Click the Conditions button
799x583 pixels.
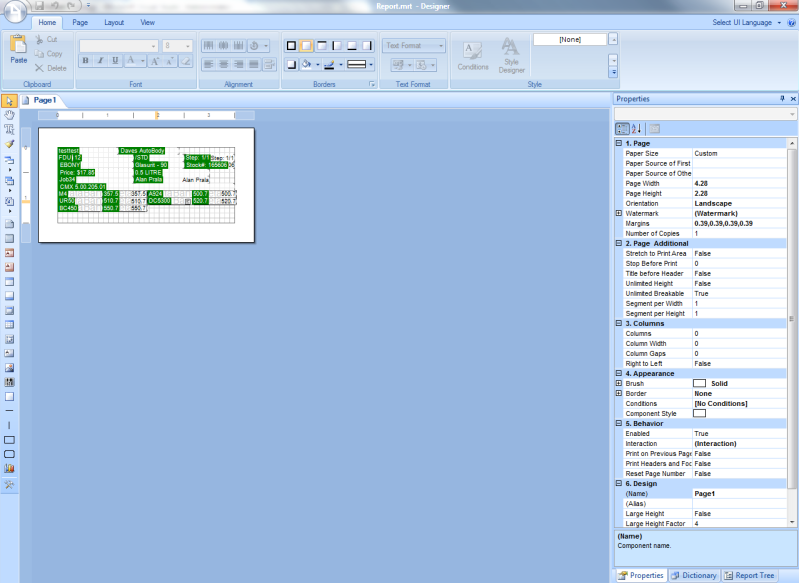pyautogui.click(x=473, y=56)
